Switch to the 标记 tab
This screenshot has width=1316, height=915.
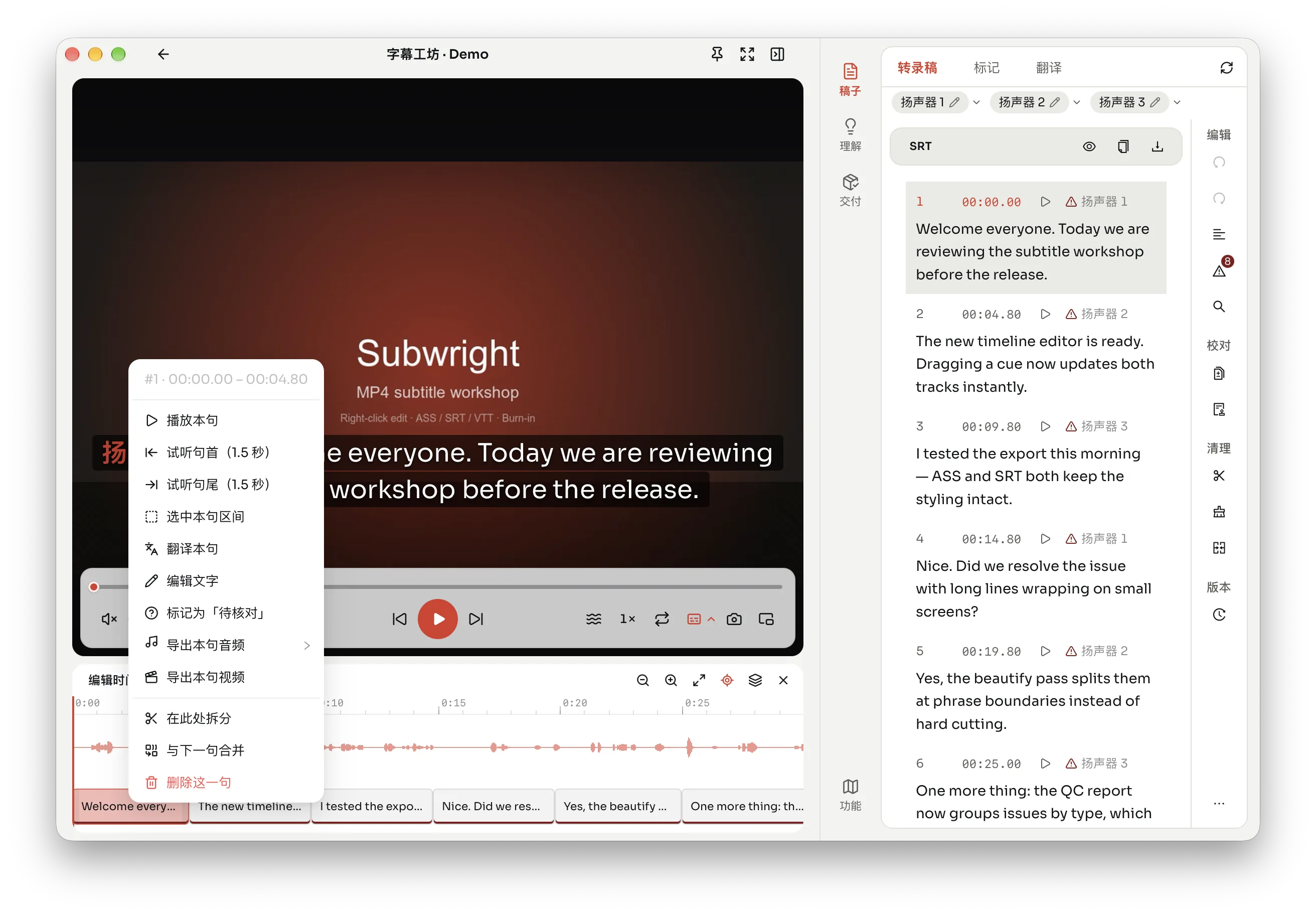pyautogui.click(x=986, y=68)
